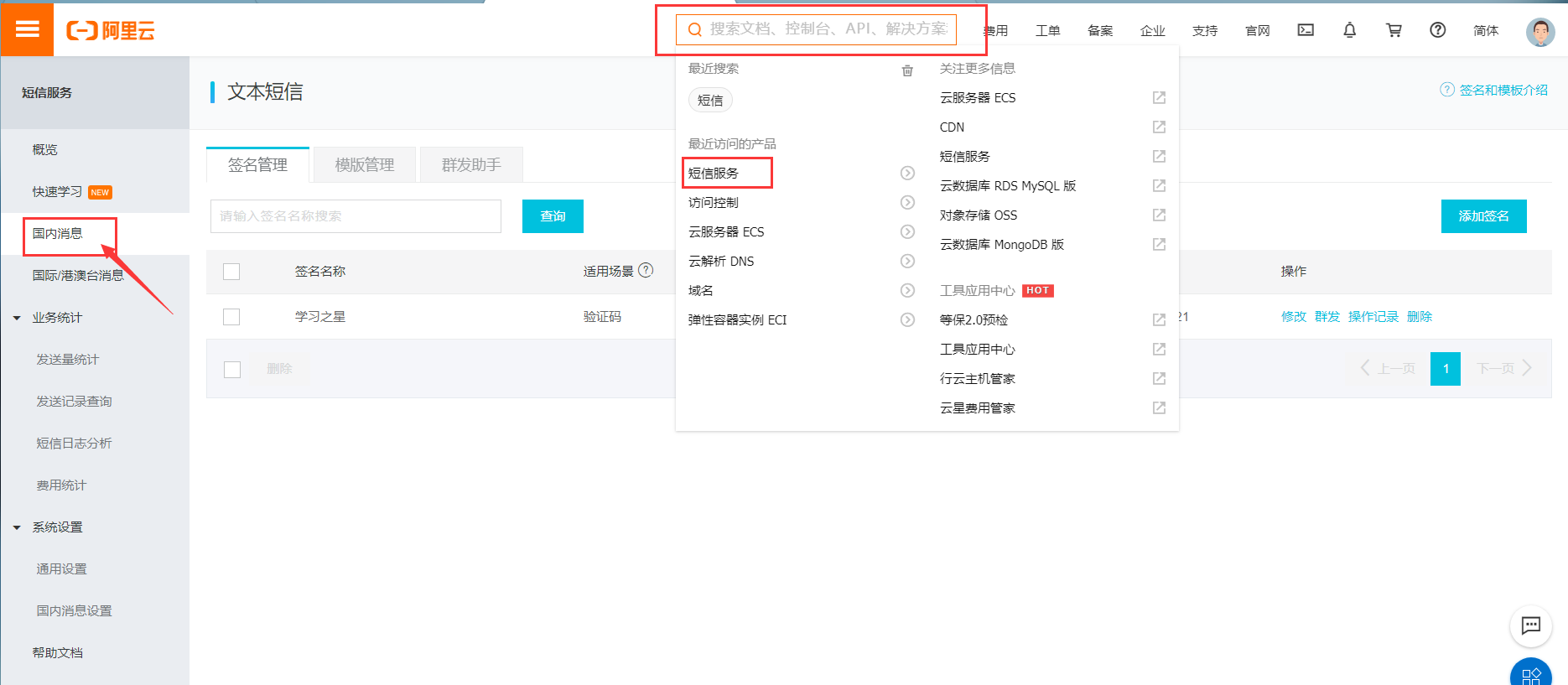
Task: Open 工单 in the top navigation
Action: click(x=1047, y=31)
